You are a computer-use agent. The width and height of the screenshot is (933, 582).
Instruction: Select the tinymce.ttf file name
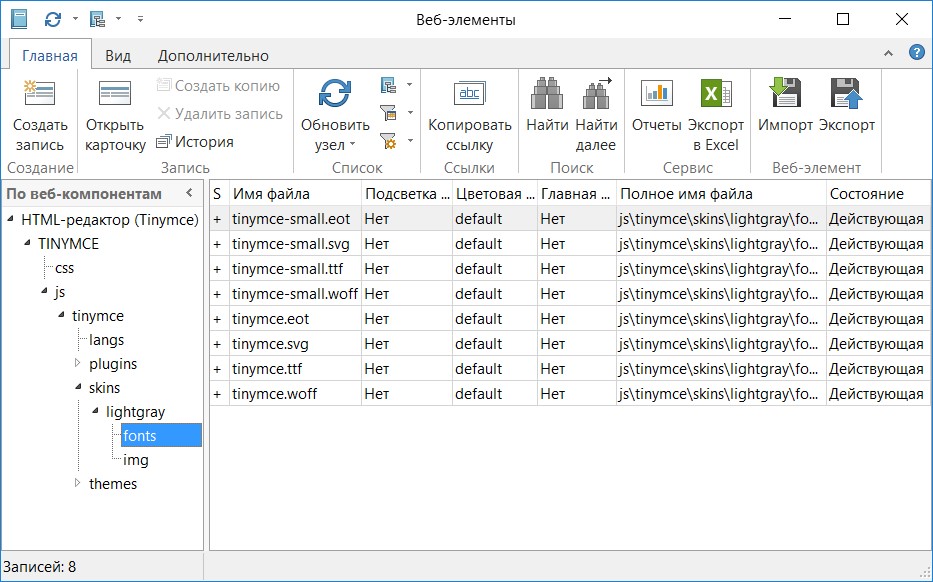click(x=267, y=369)
